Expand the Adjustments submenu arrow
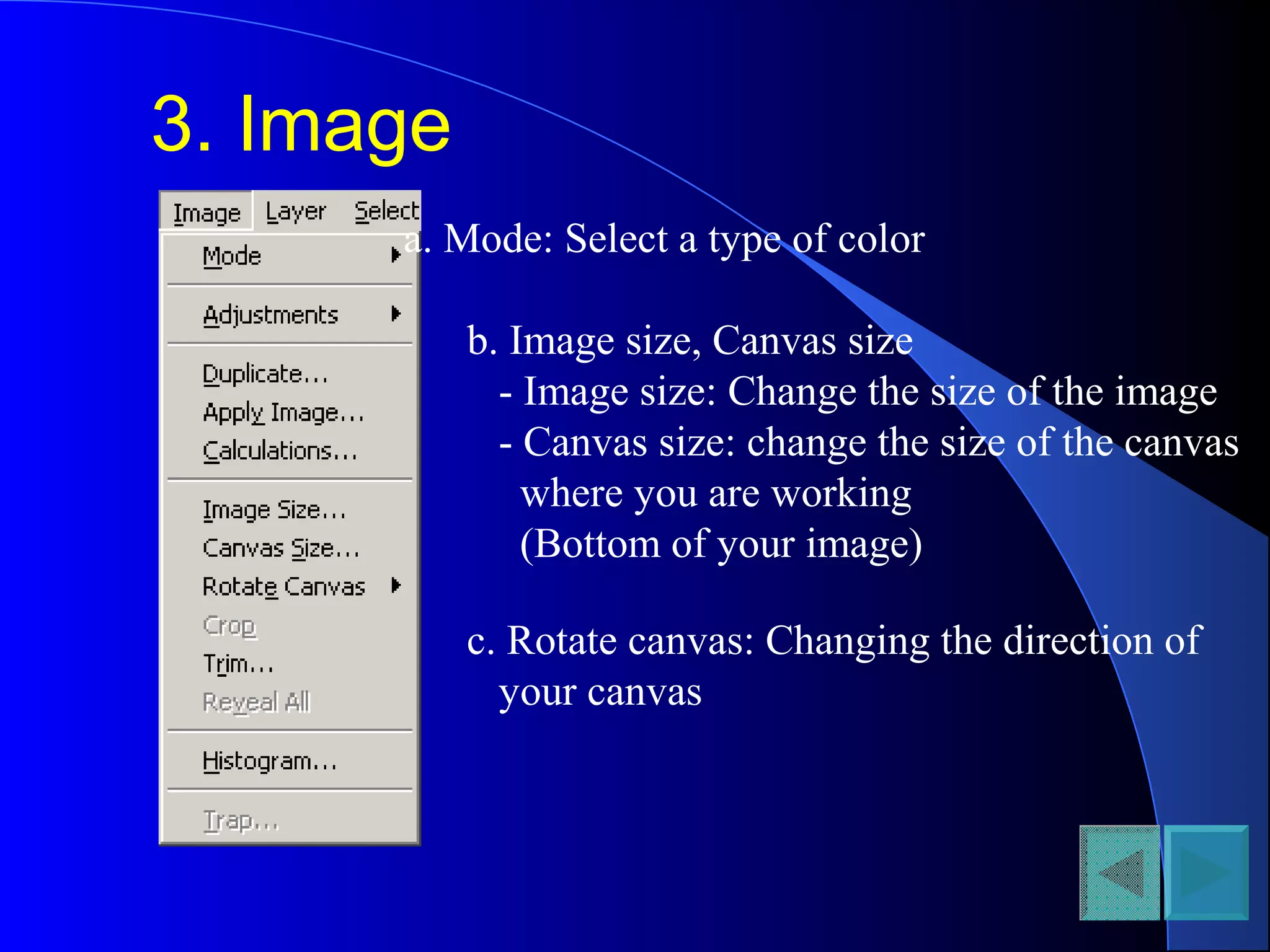Screen dimensions: 1270x952 [x=396, y=314]
